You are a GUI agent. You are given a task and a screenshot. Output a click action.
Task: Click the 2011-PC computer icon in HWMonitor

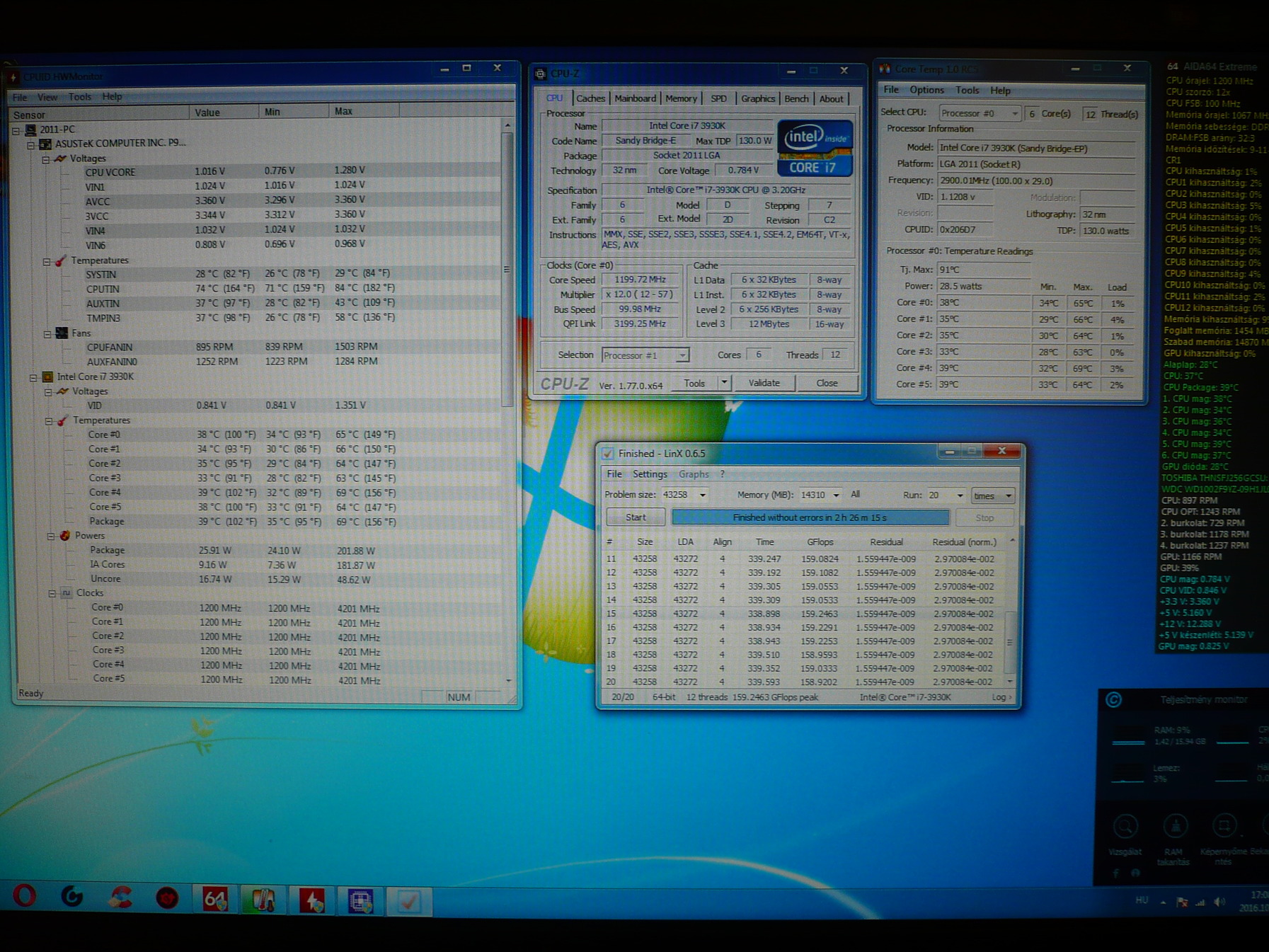[x=30, y=130]
